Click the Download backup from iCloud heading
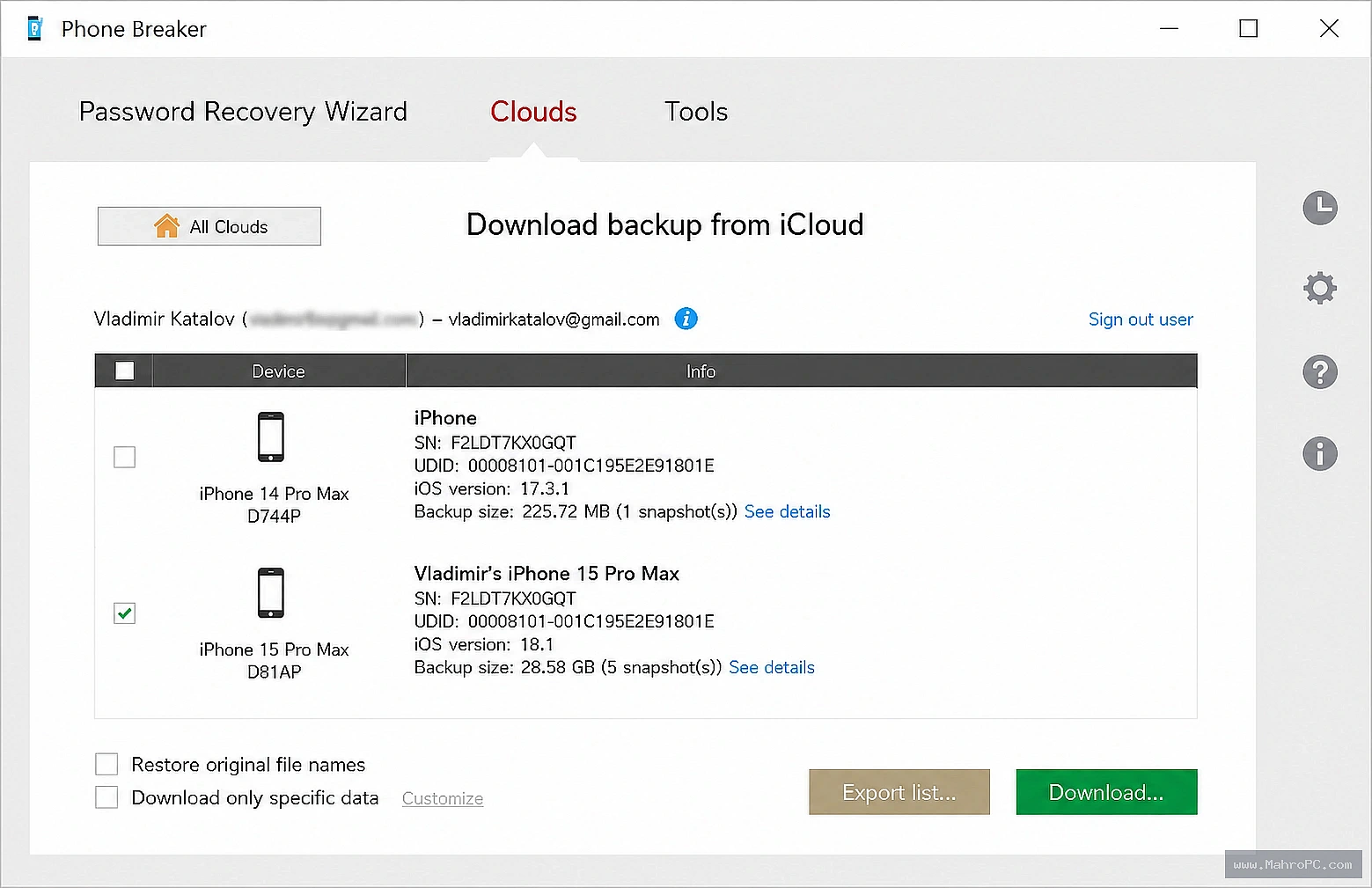 point(664,224)
